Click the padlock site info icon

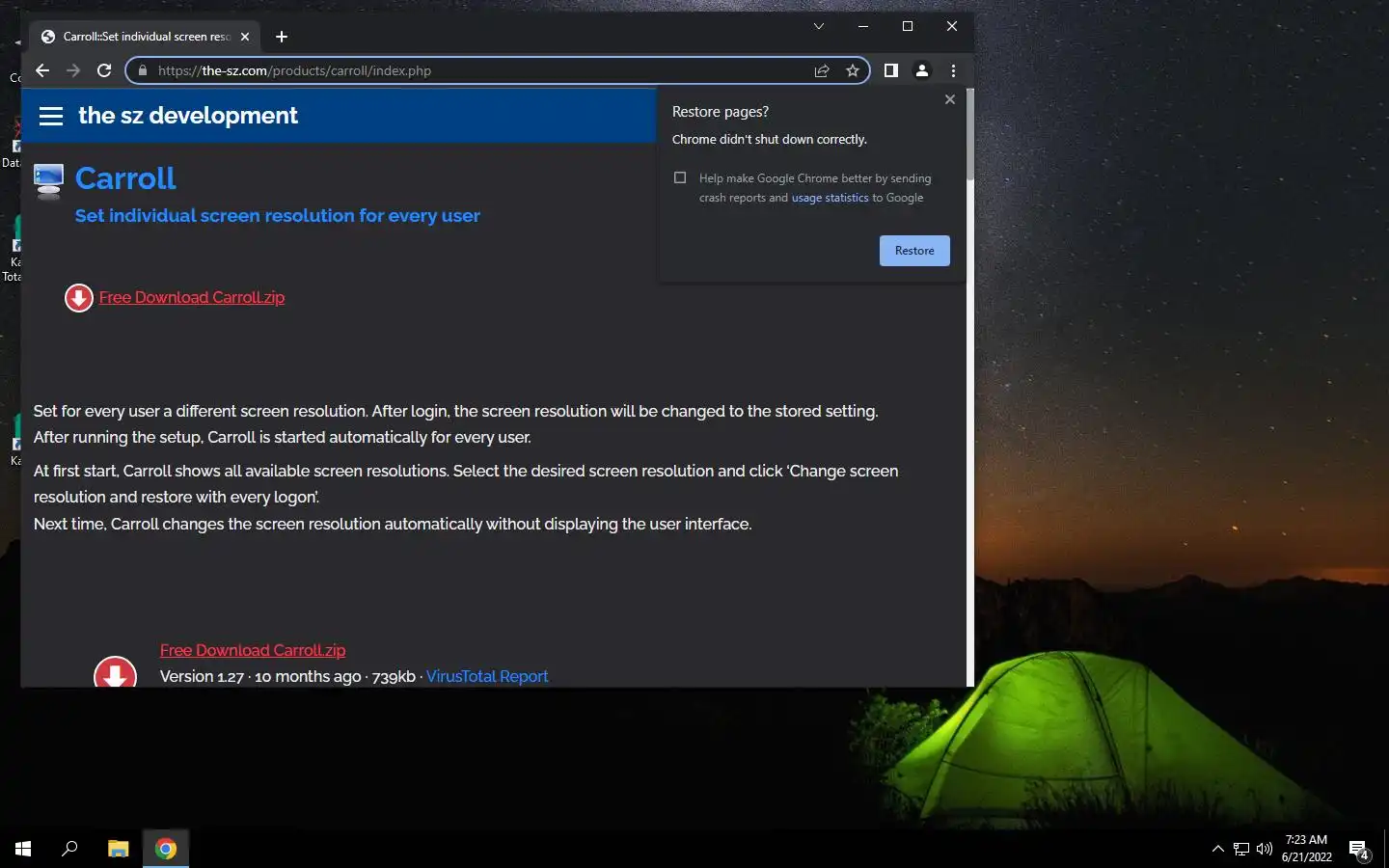coord(142,70)
